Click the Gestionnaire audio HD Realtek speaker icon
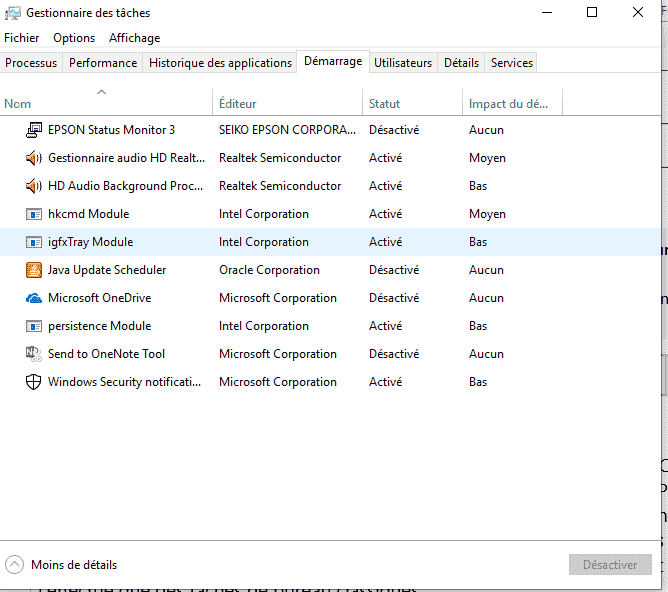 [x=34, y=158]
